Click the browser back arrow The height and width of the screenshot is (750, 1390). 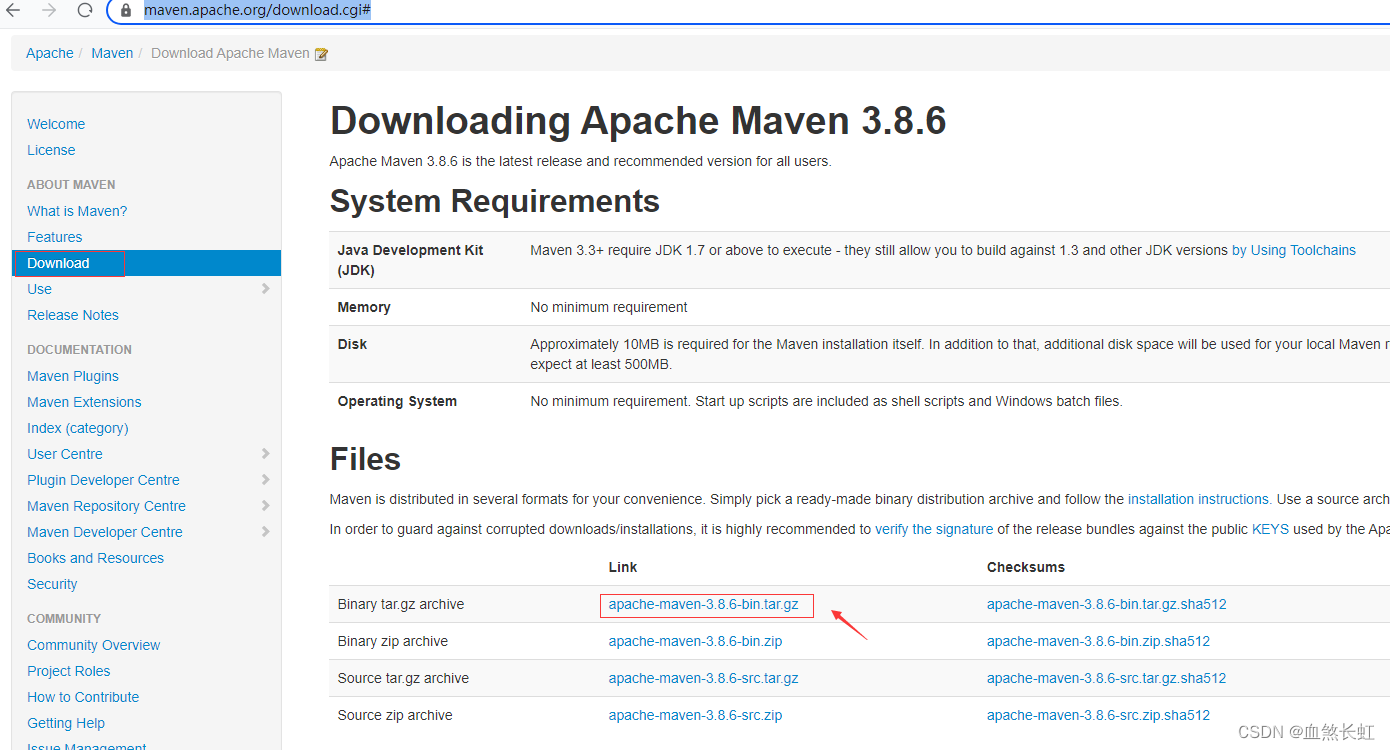coord(13,11)
